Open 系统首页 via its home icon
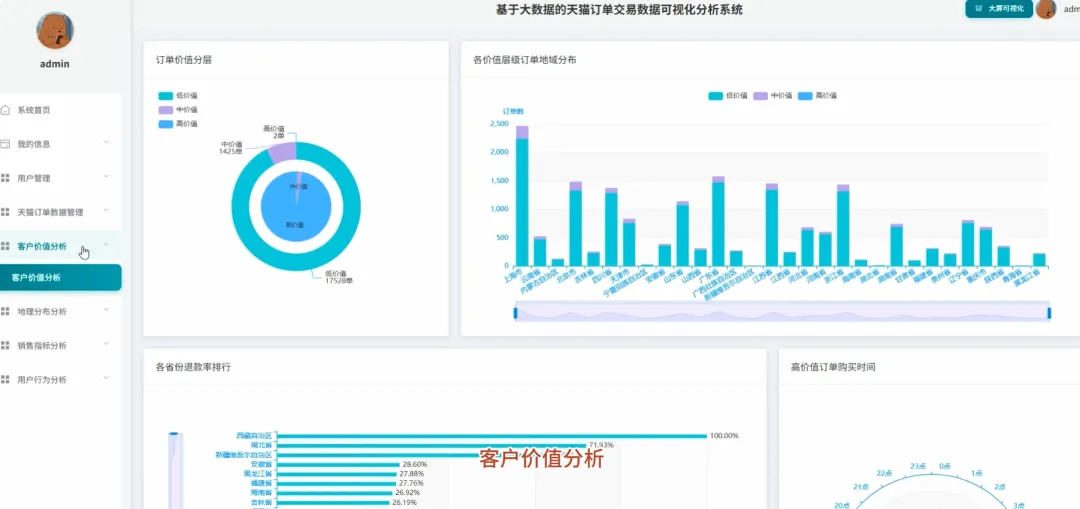 point(6,110)
